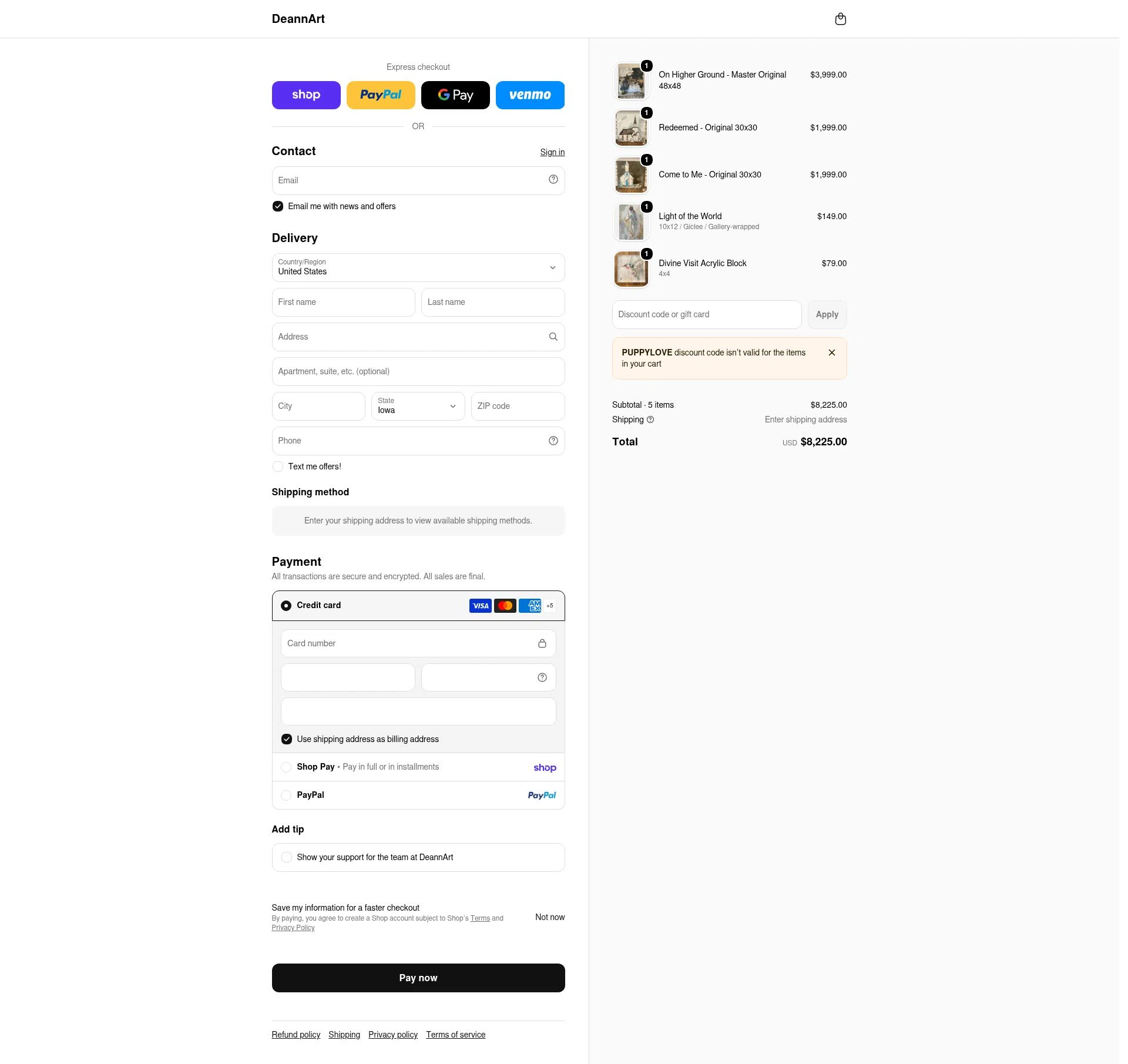
Task: Click the Discount code or gift card field
Action: [707, 315]
